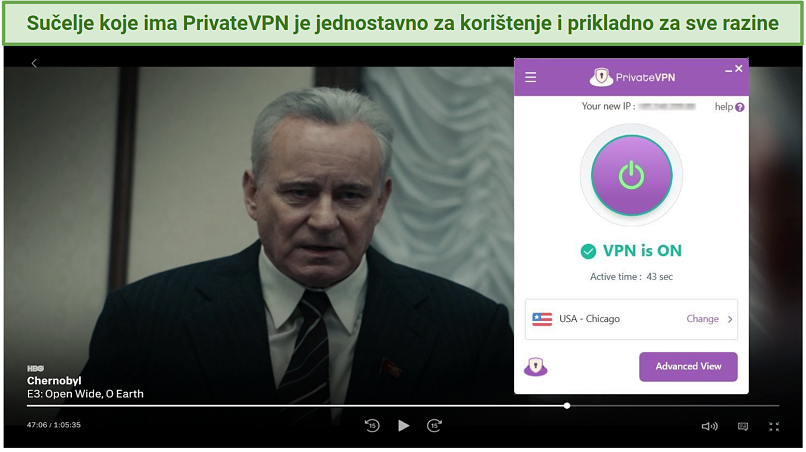Minimize the PrivateVPN window

(x=728, y=70)
